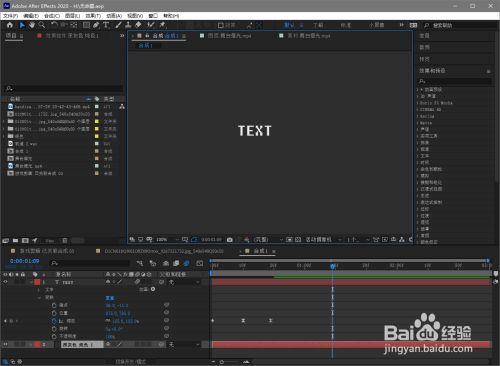This screenshot has width=500, height=366.
Task: Click the timeline frame blending icon
Action: click(x=176, y=263)
